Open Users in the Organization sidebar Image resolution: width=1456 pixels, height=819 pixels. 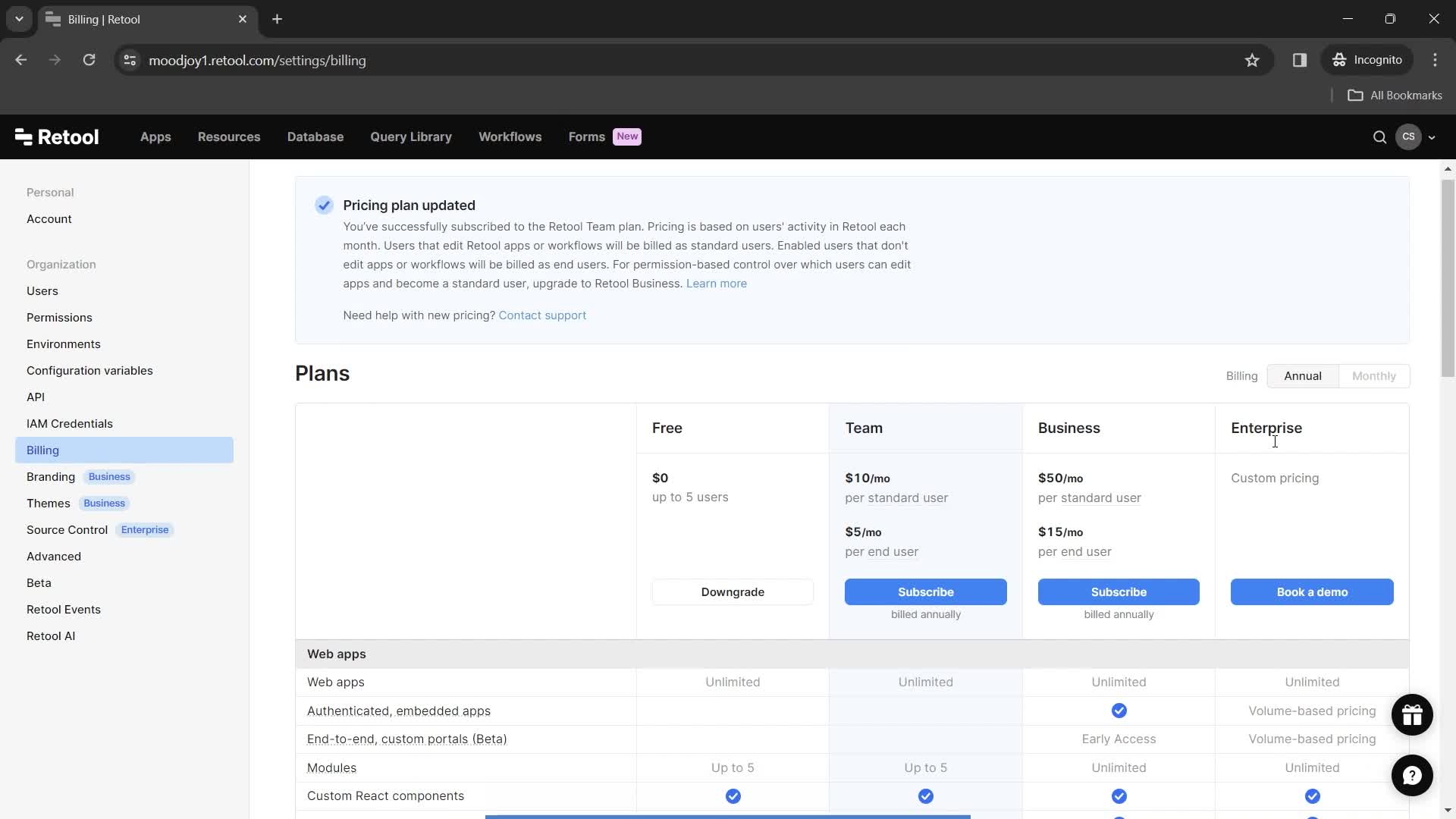click(42, 291)
